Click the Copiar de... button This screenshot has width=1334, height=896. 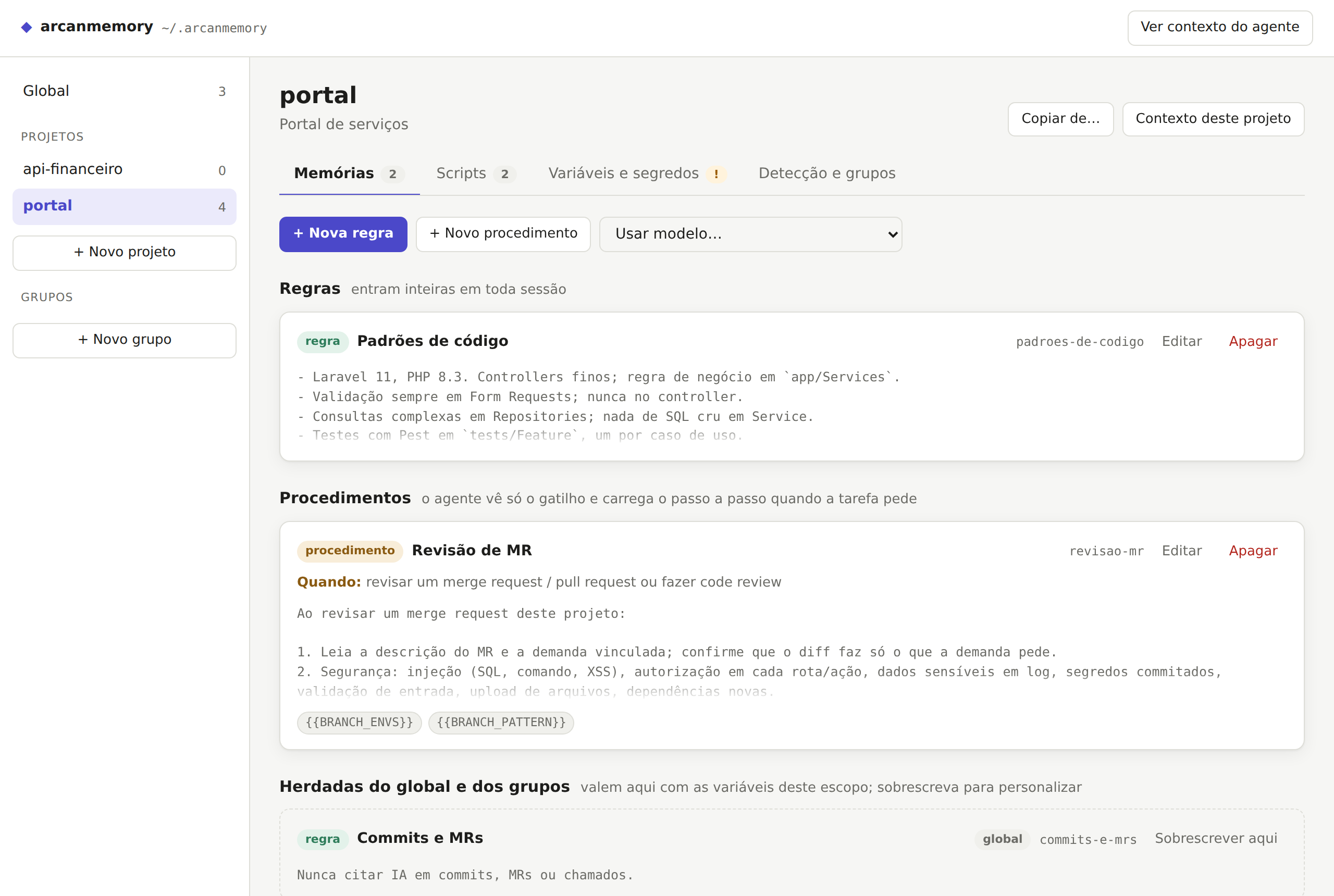(1060, 119)
